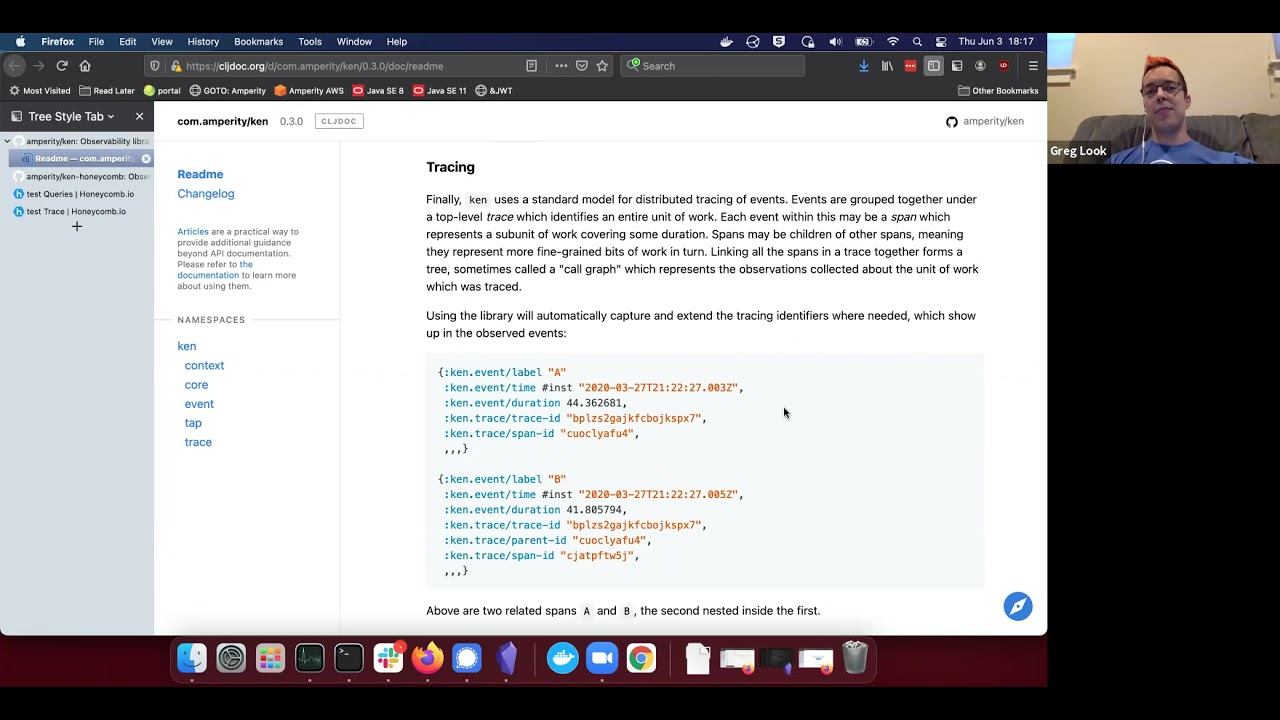This screenshot has height=720, width=1280.
Task: Open site security lock info
Action: coord(176,66)
